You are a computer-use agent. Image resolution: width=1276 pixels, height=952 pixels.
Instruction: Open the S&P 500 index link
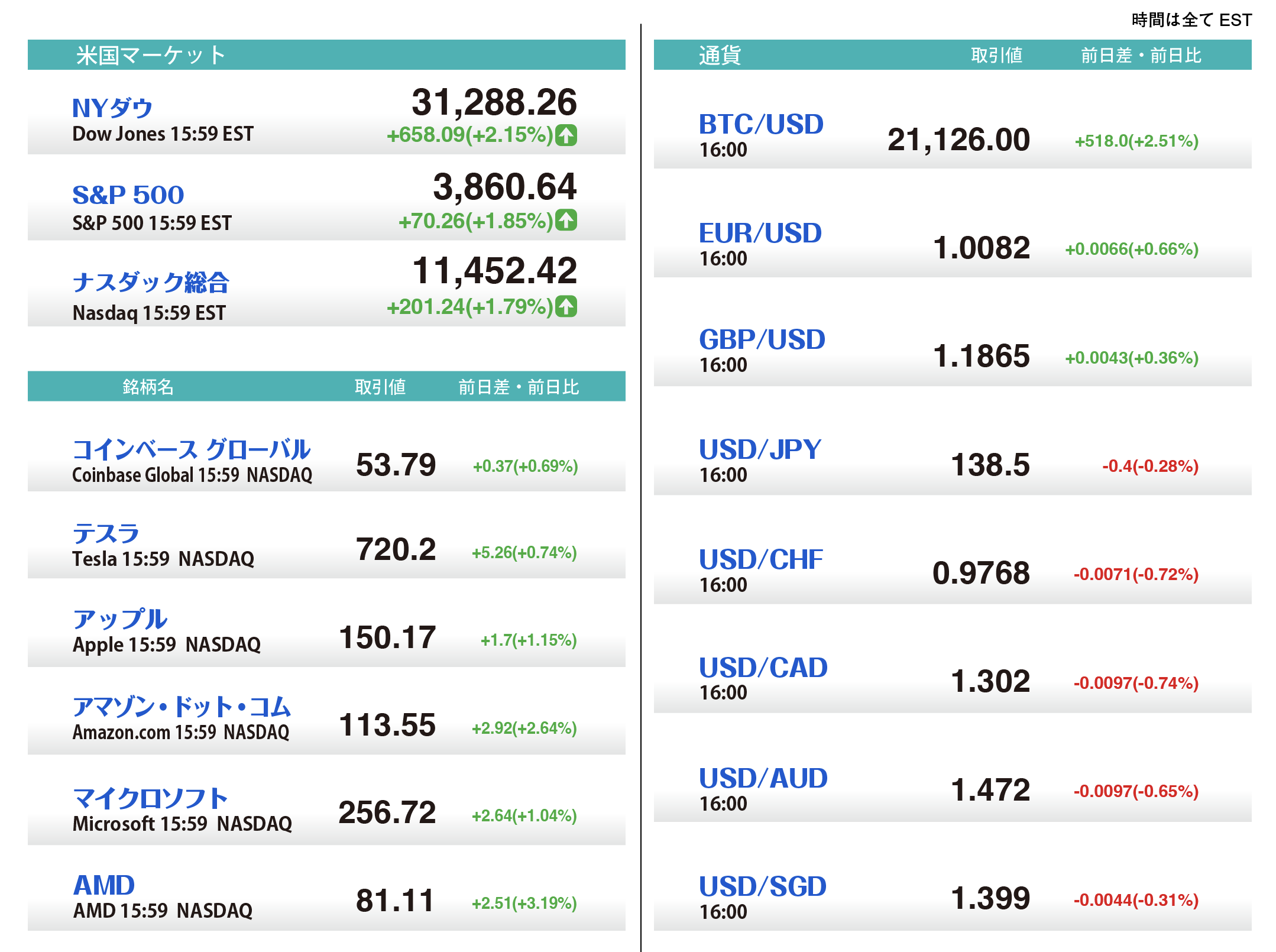(x=128, y=195)
